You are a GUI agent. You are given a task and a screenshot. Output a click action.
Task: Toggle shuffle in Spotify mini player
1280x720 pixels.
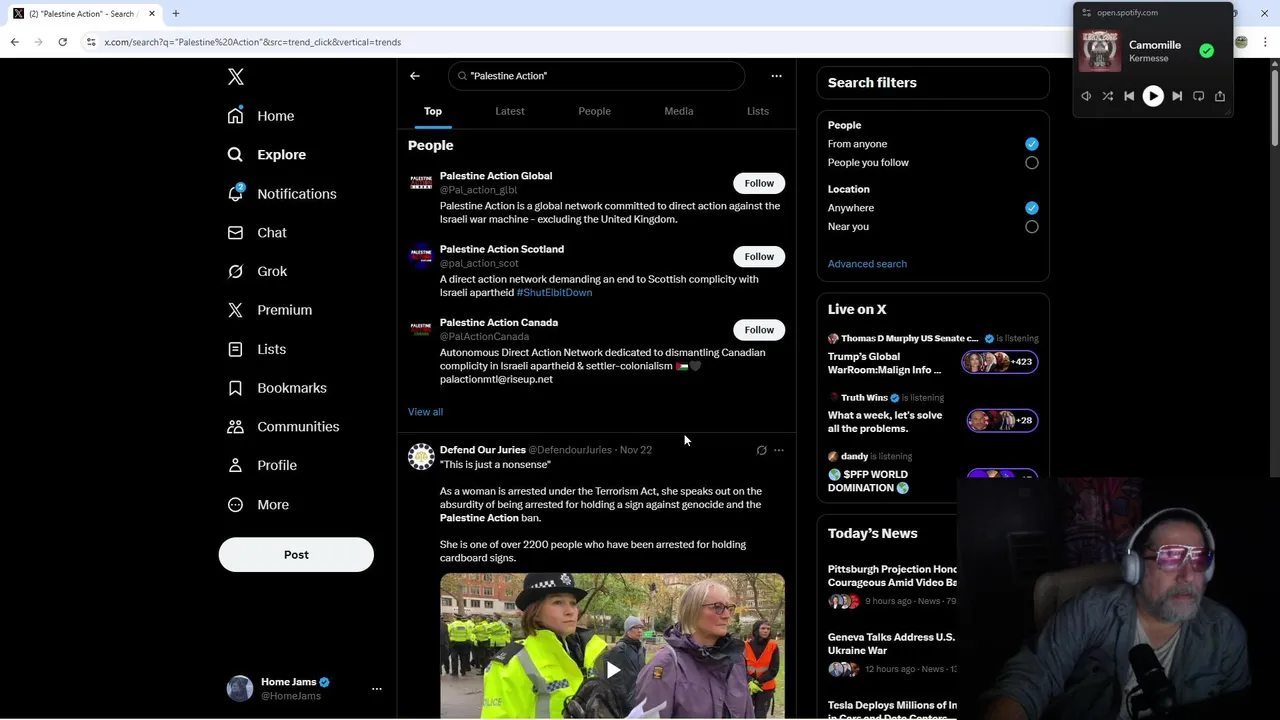point(1108,96)
